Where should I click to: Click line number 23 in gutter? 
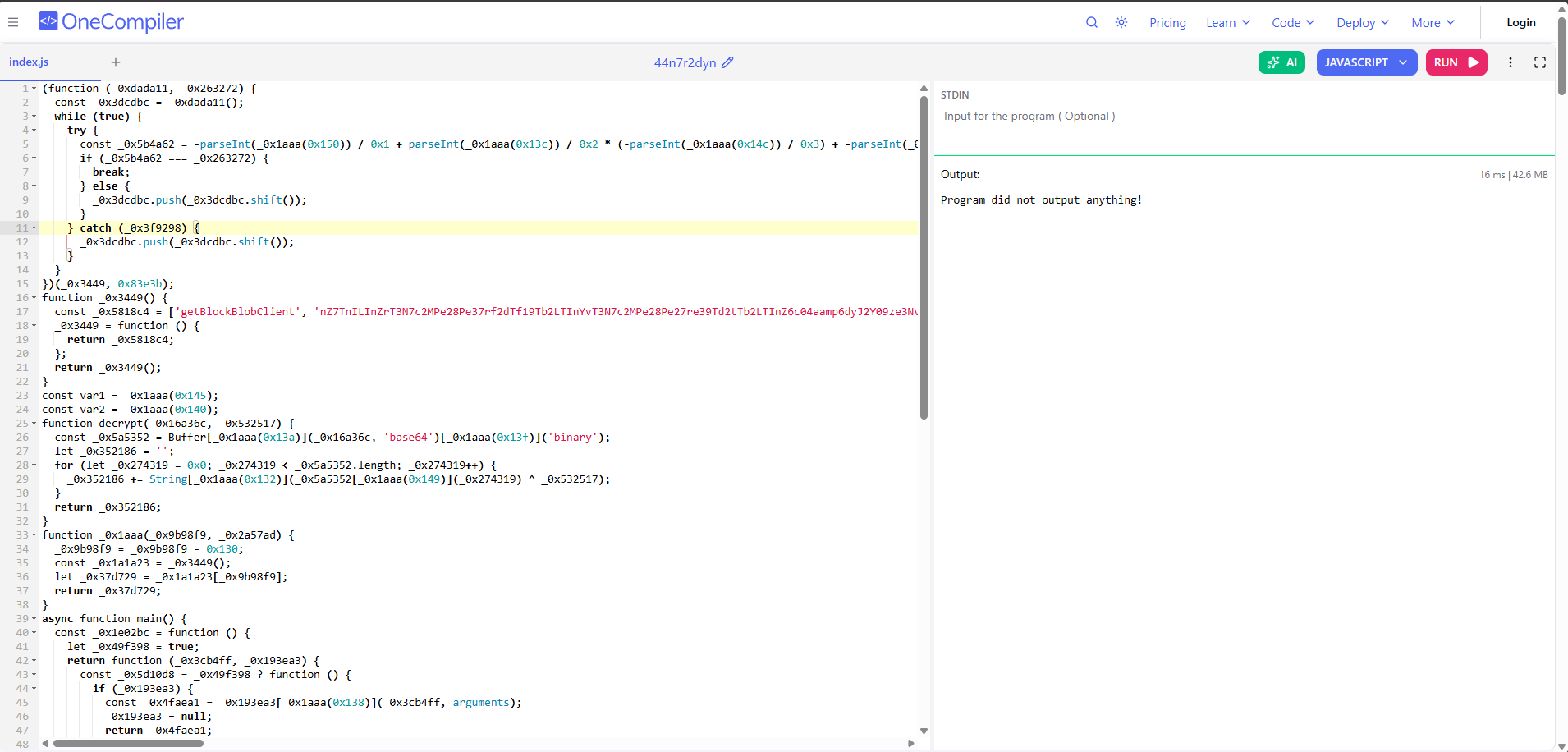[x=22, y=396]
